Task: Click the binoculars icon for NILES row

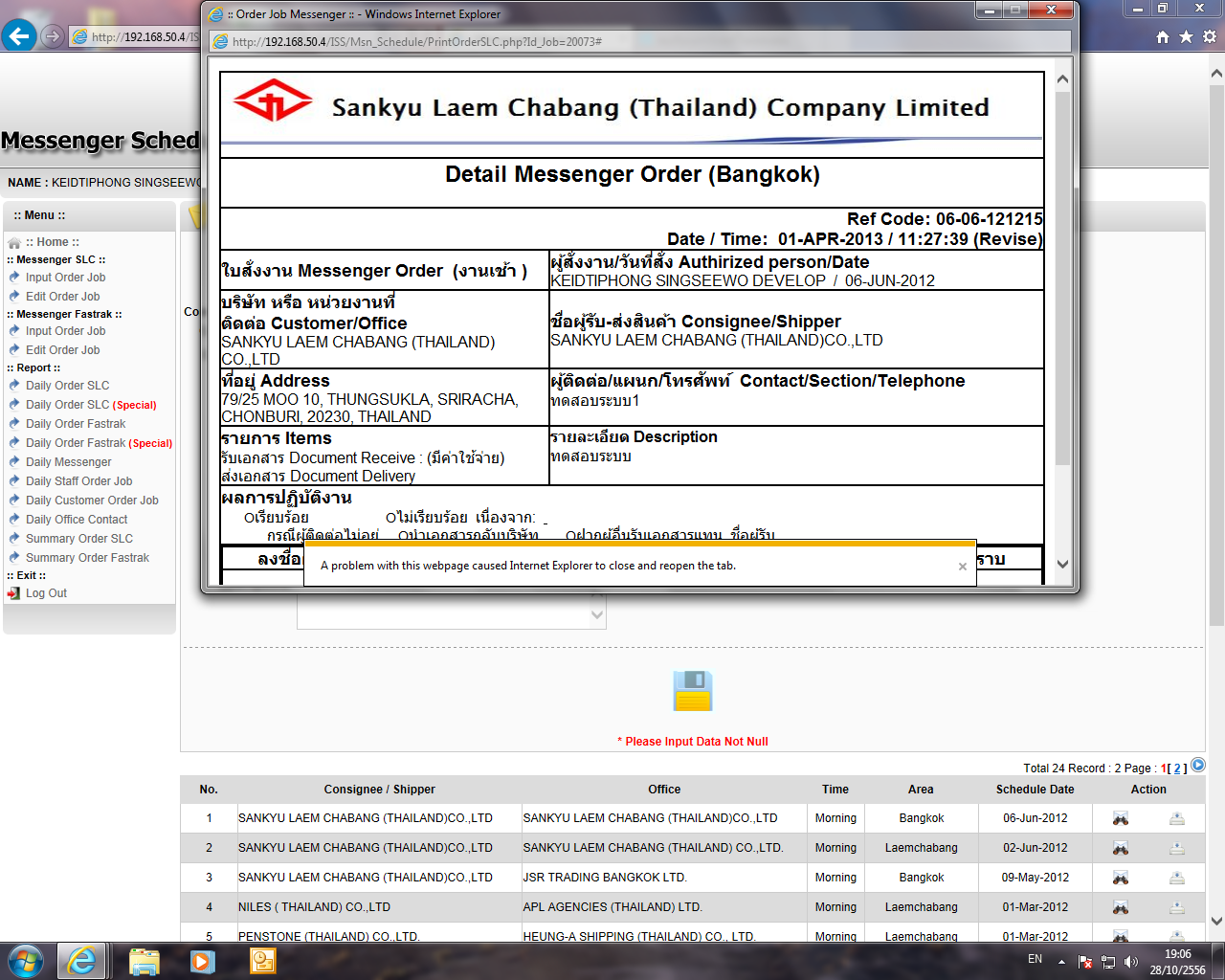Action: tap(1120, 907)
